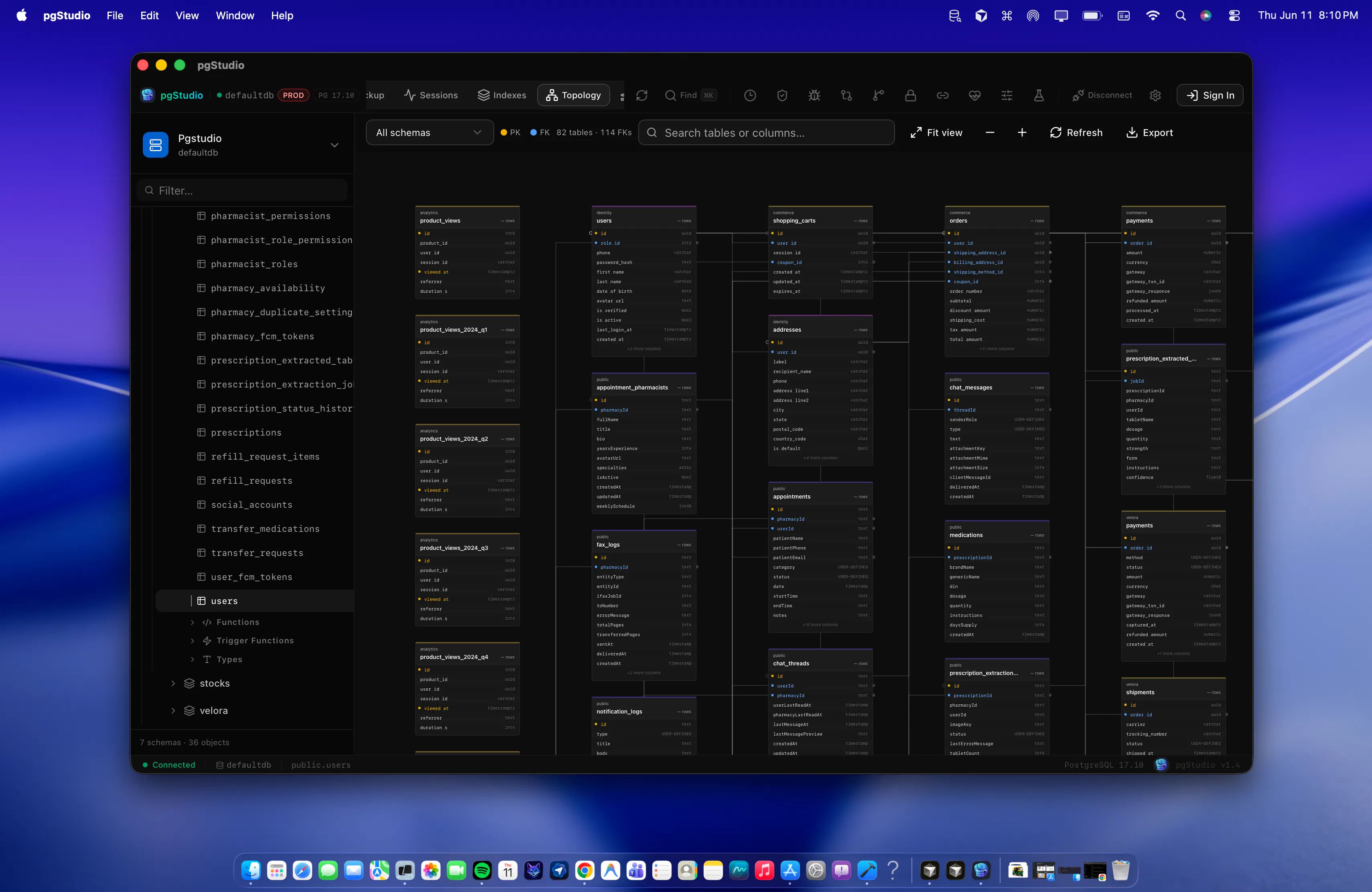
Task: Select the user_fcm_tokens table
Action: (x=245, y=577)
